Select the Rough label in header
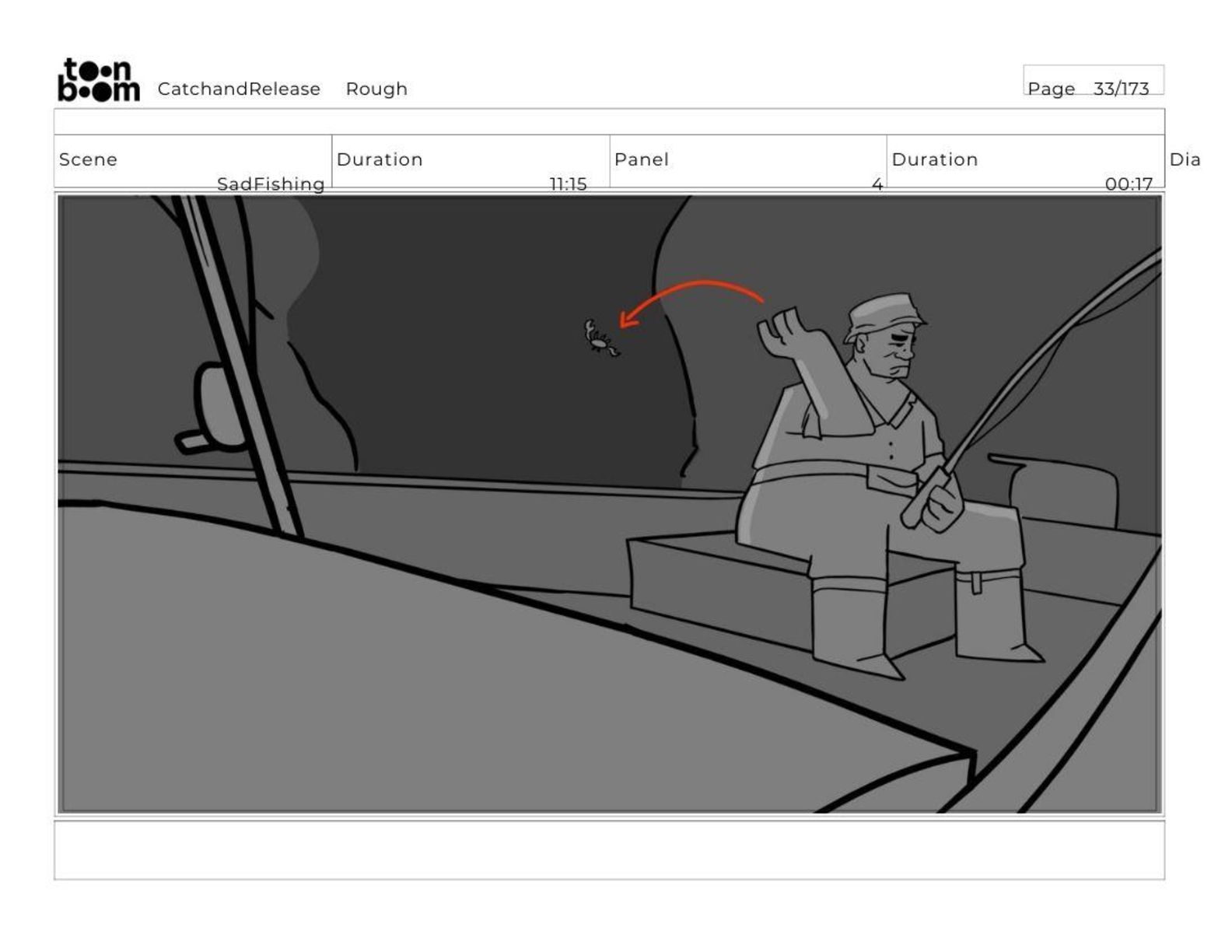 (376, 89)
